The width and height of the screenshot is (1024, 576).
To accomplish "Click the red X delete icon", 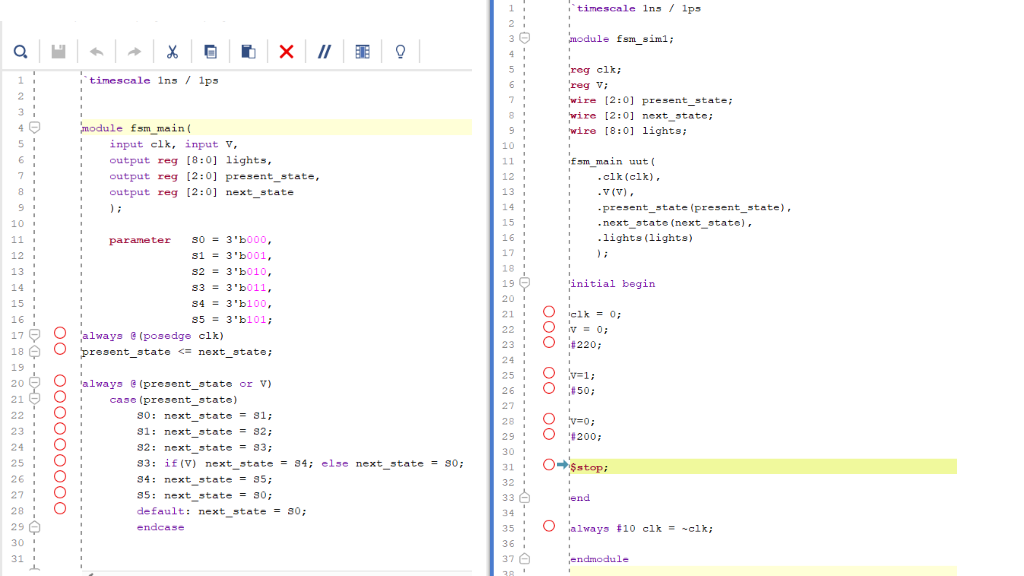I will [x=286, y=51].
